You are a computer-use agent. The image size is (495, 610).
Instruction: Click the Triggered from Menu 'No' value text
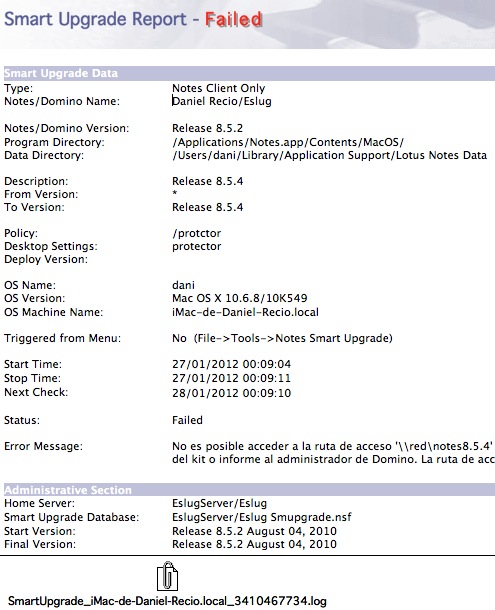coord(179,338)
